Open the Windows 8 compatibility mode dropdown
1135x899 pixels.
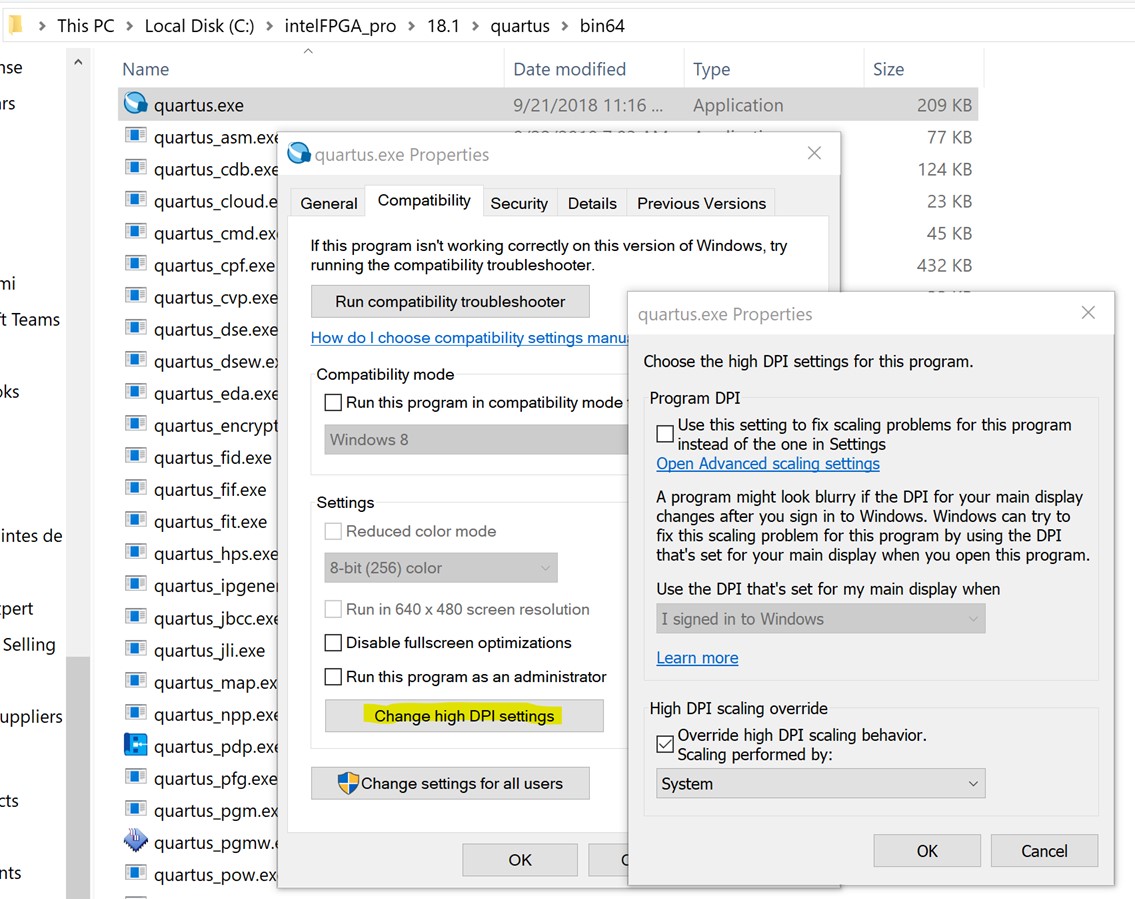[476, 439]
